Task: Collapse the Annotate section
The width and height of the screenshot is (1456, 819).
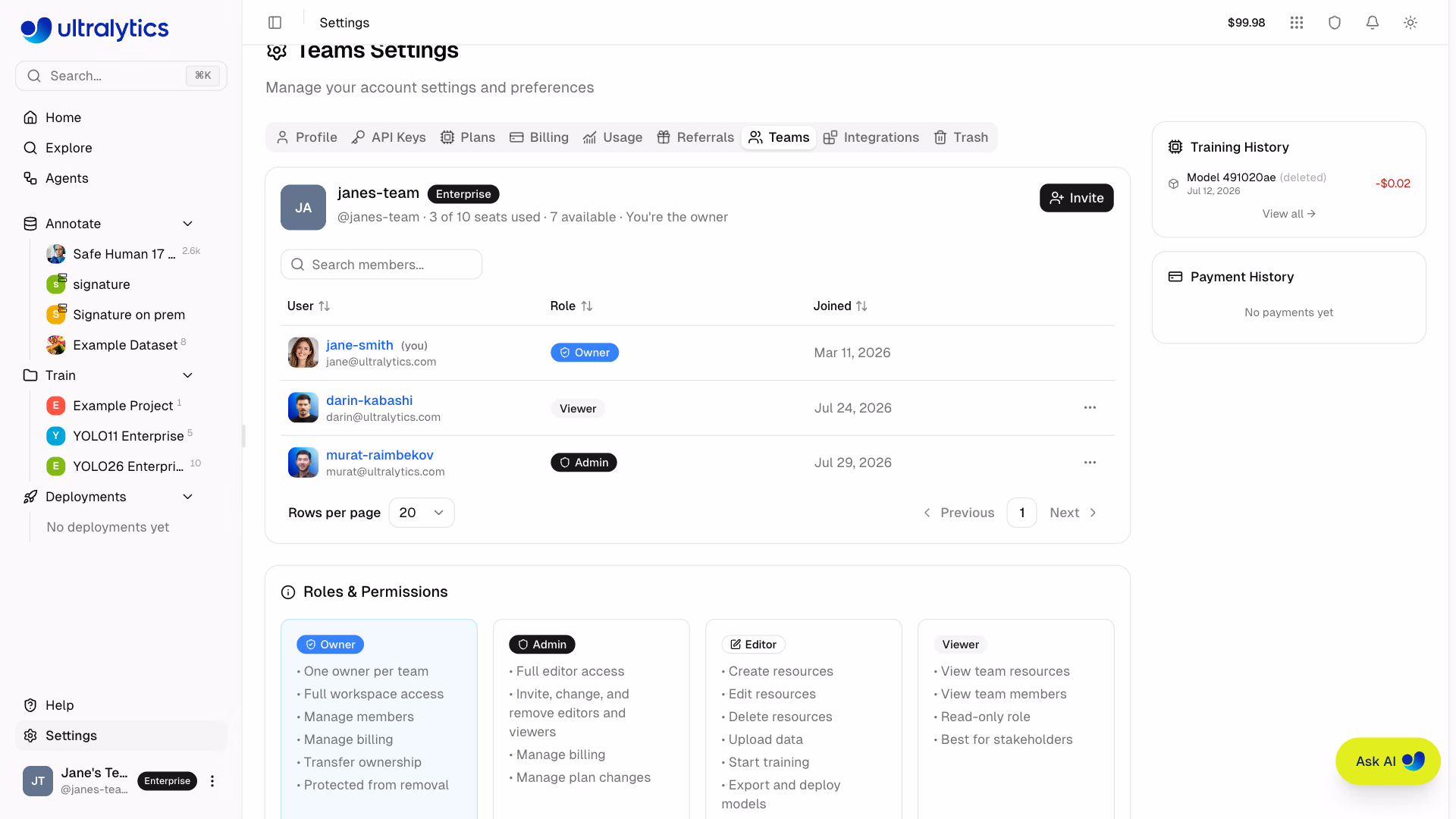Action: point(188,224)
